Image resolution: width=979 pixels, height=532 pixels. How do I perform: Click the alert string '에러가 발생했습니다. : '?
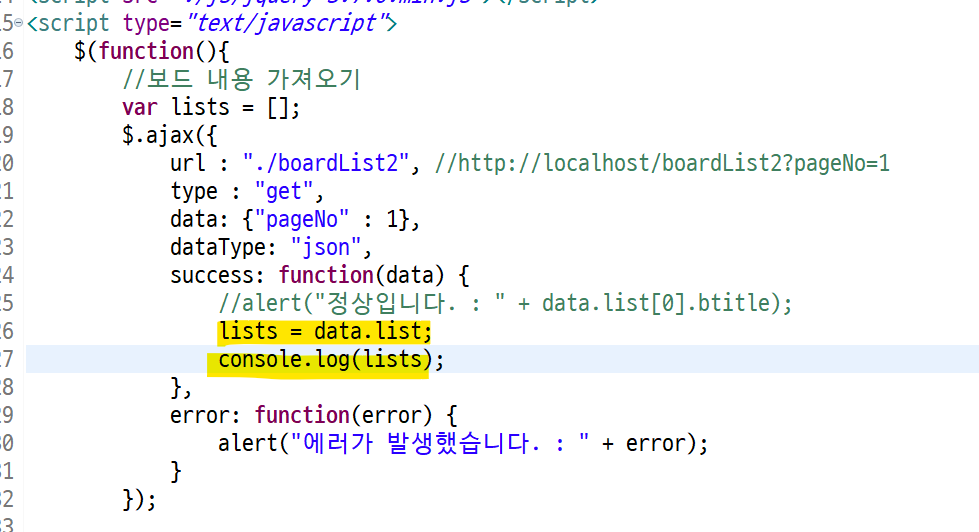[x=440, y=443]
